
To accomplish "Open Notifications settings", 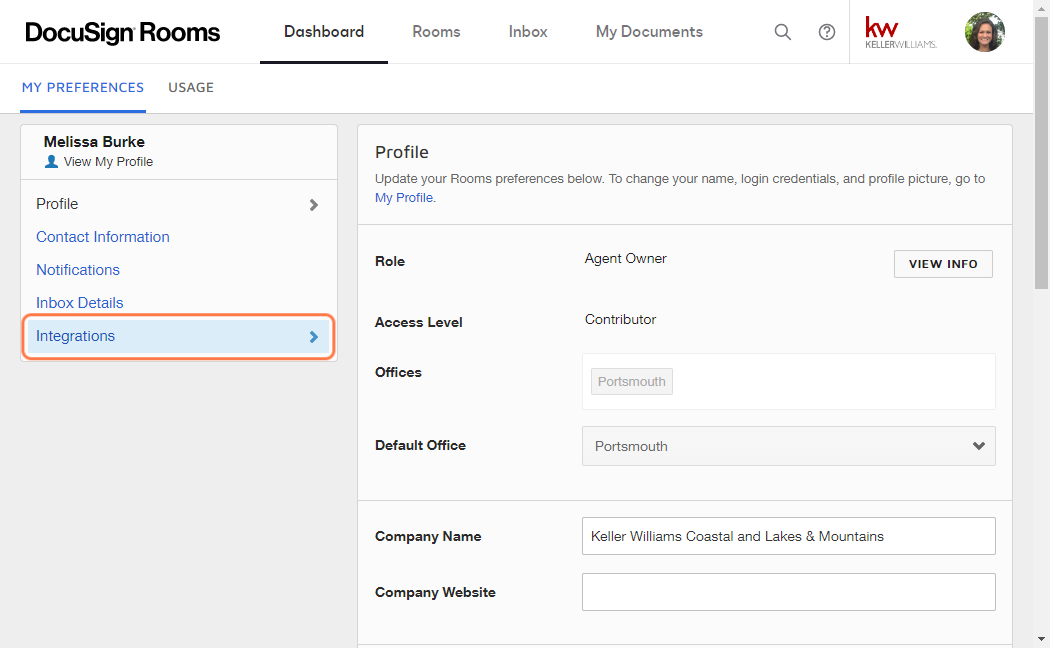I will point(78,270).
